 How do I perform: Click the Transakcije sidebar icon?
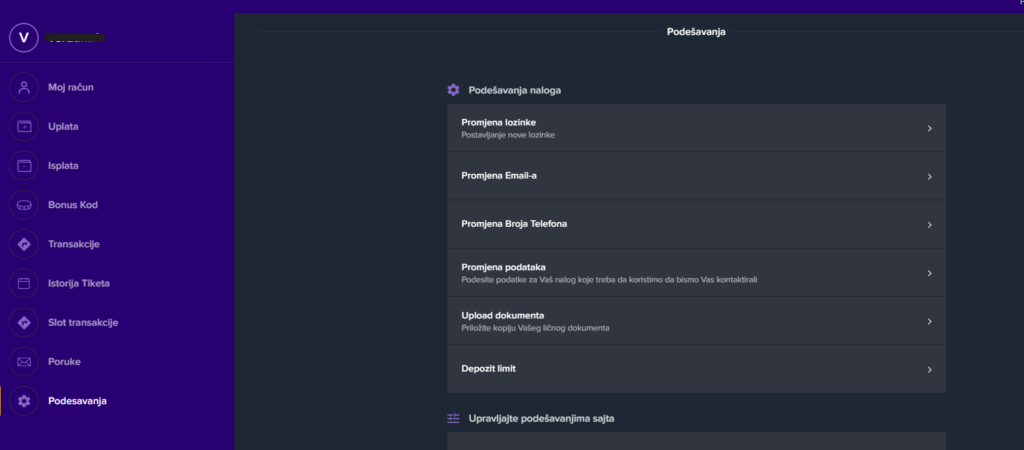point(24,244)
